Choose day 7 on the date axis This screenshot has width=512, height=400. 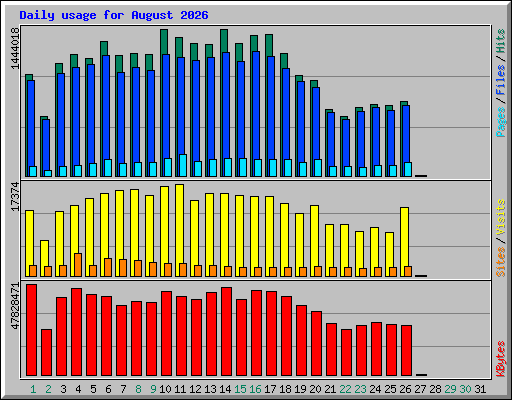point(123,389)
